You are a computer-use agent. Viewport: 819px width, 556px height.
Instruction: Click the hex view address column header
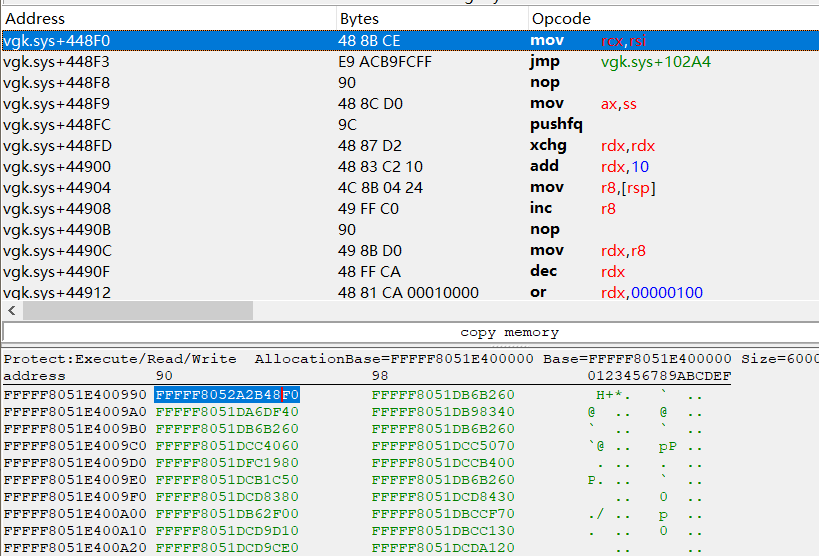34,376
